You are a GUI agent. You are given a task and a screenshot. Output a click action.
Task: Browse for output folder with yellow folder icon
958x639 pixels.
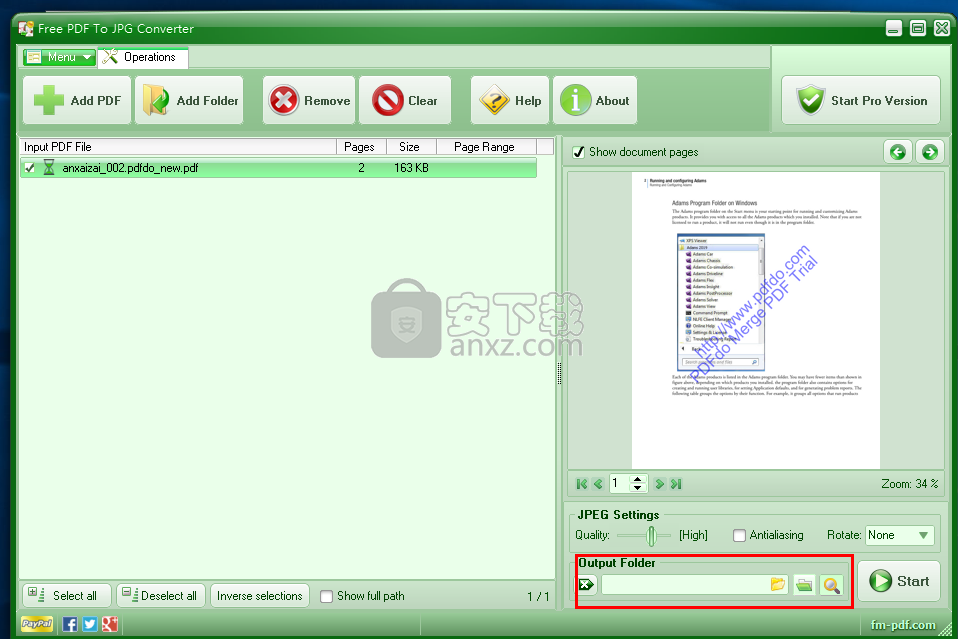click(778, 585)
